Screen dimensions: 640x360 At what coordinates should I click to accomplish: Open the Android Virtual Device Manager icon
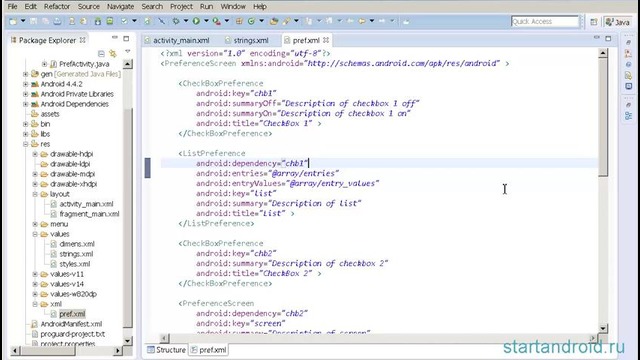110,21
